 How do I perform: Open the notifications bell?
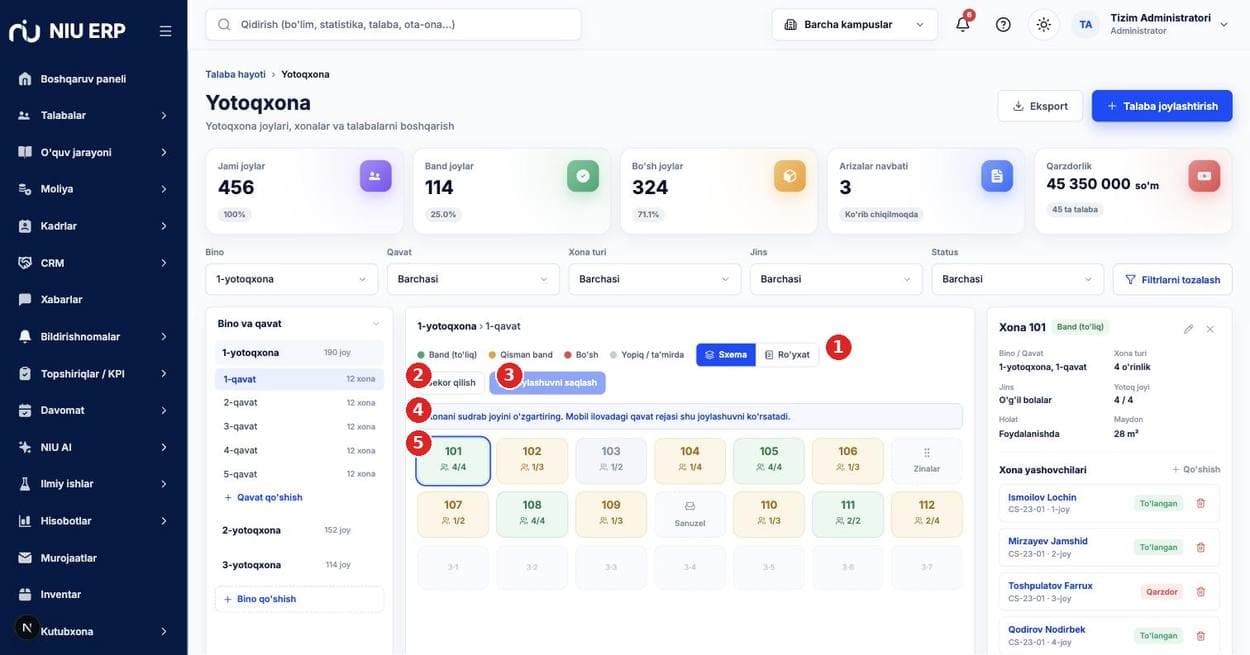962,24
